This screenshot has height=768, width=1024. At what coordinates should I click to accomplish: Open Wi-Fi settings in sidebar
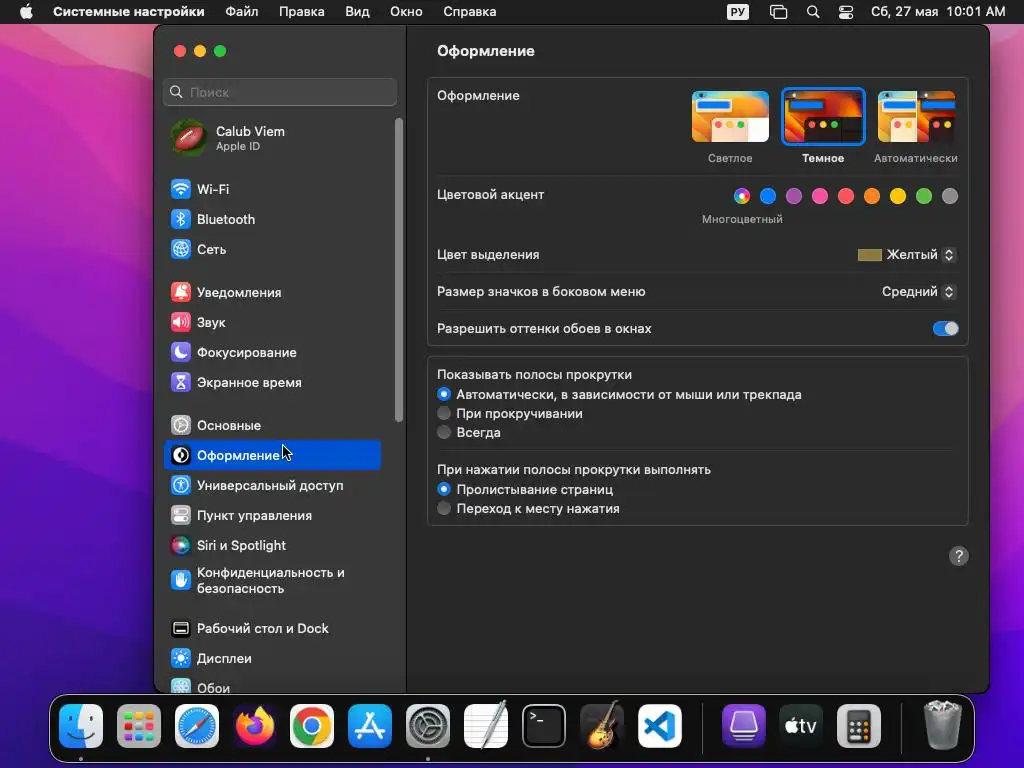point(272,189)
